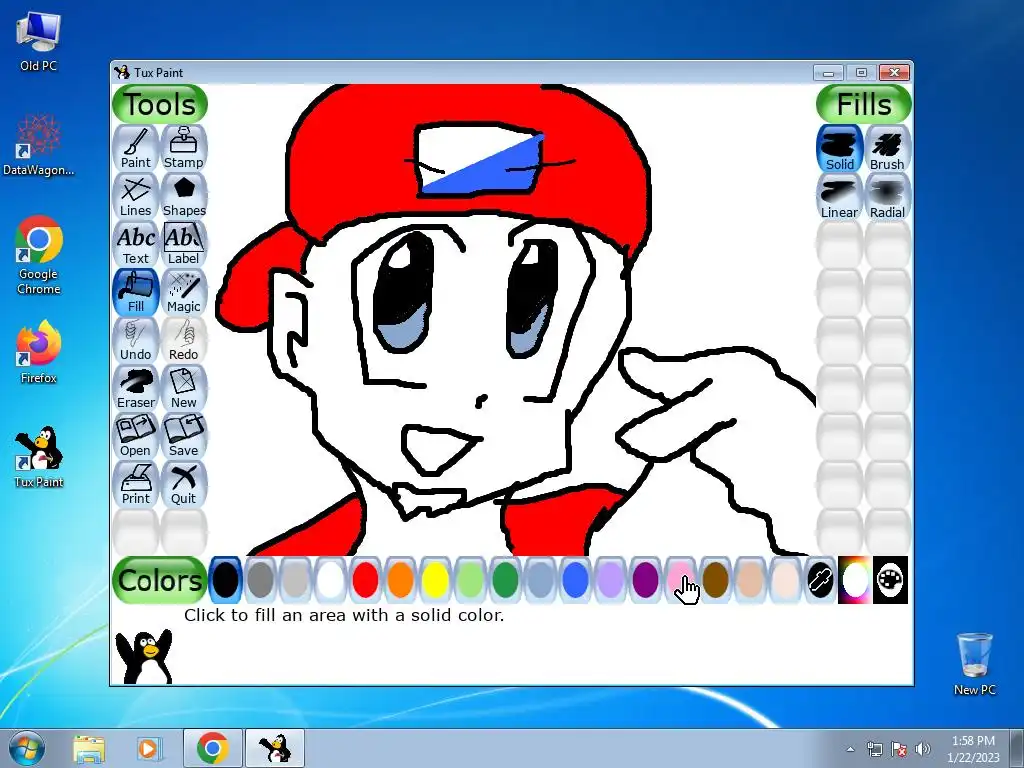The height and width of the screenshot is (768, 1024).
Task: Choose the Lines tool
Action: point(136,196)
